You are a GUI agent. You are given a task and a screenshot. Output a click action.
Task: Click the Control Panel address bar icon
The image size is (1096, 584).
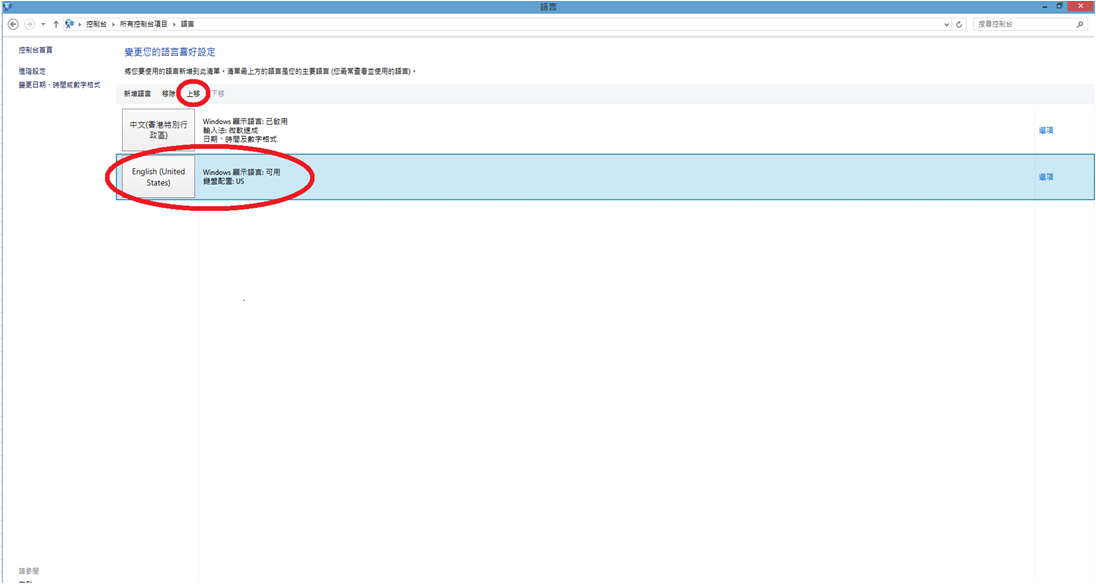coord(71,24)
